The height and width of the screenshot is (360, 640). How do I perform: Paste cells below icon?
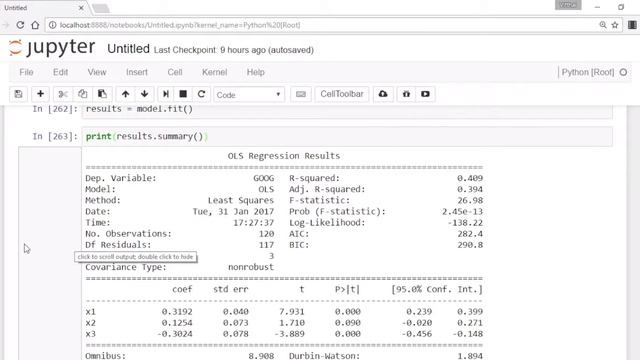pyautogui.click(x=102, y=94)
